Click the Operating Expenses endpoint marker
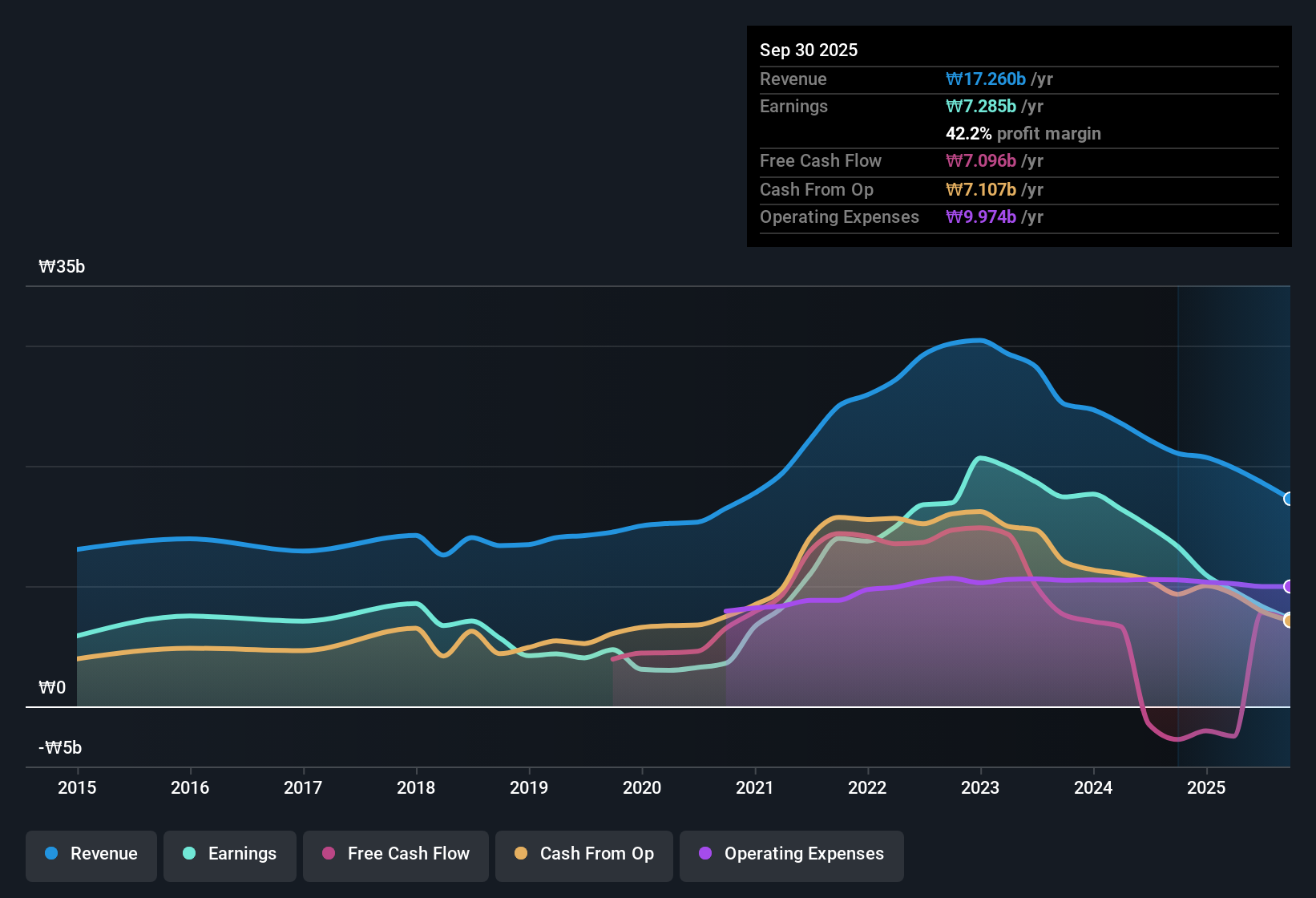Image resolution: width=1316 pixels, height=898 pixels. click(1289, 586)
